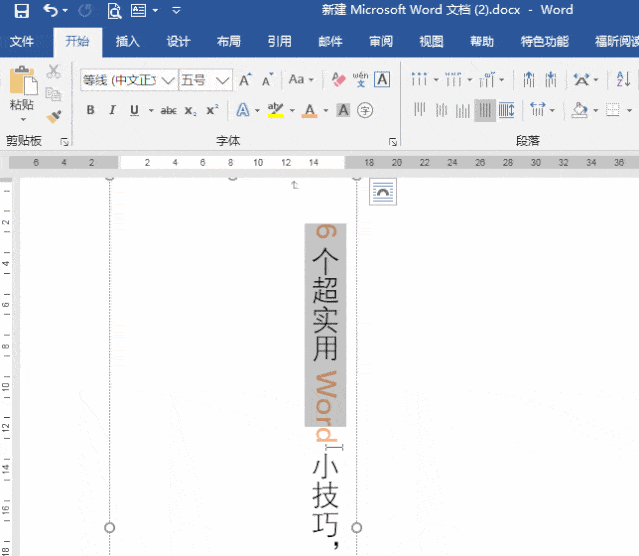
Task: Click the Clear Formatting eraser icon
Action: click(338, 79)
